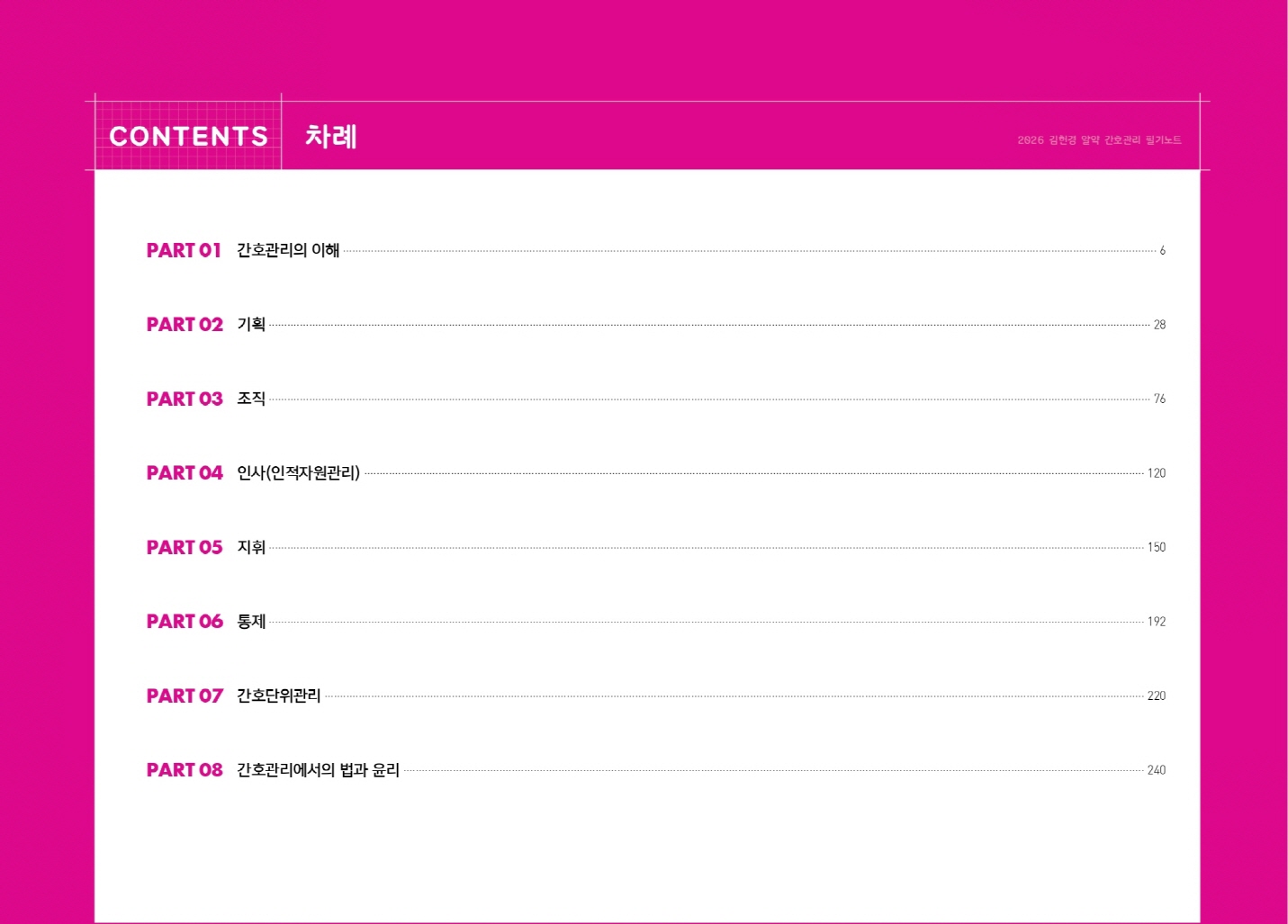Click the 차례 heading text

click(x=331, y=136)
